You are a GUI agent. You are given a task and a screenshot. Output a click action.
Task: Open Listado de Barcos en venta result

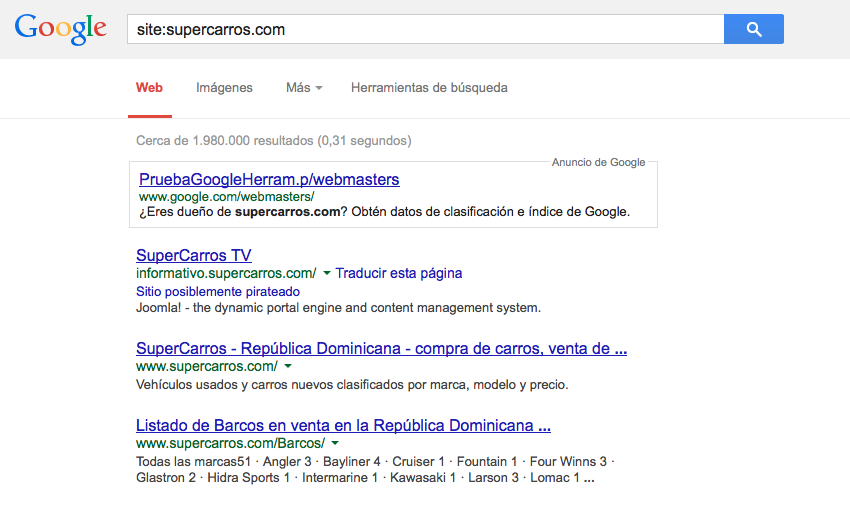[343, 425]
